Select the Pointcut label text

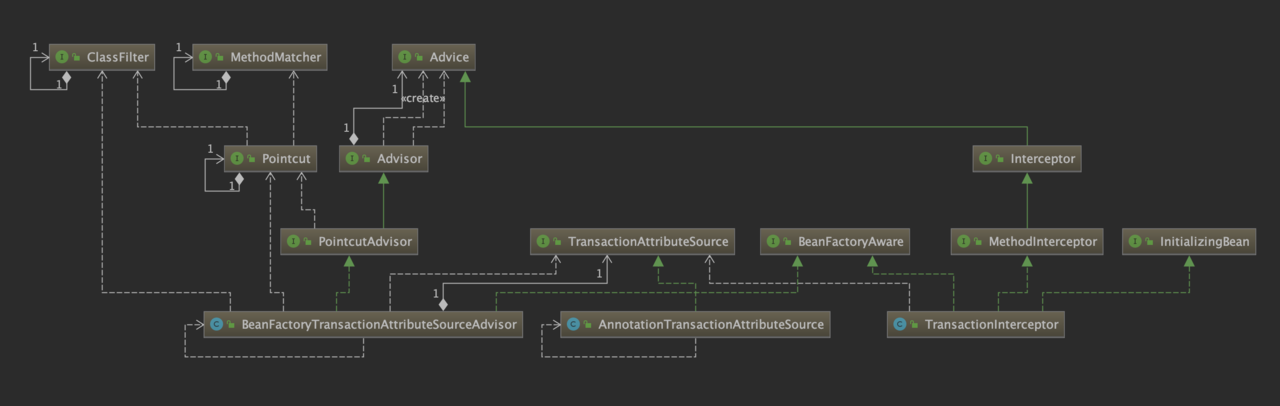pyautogui.click(x=286, y=159)
